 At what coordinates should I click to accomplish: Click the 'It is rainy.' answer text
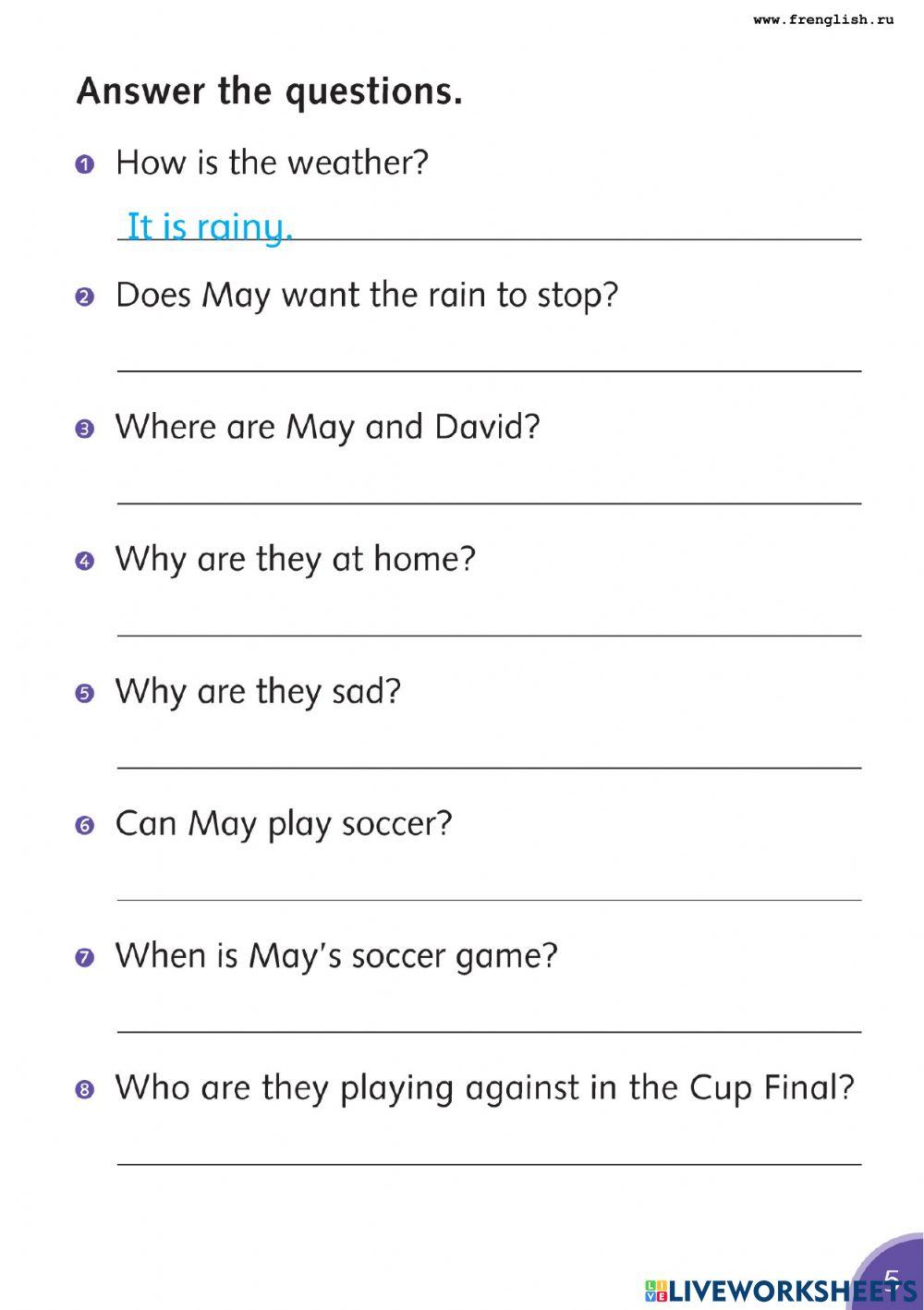click(210, 226)
